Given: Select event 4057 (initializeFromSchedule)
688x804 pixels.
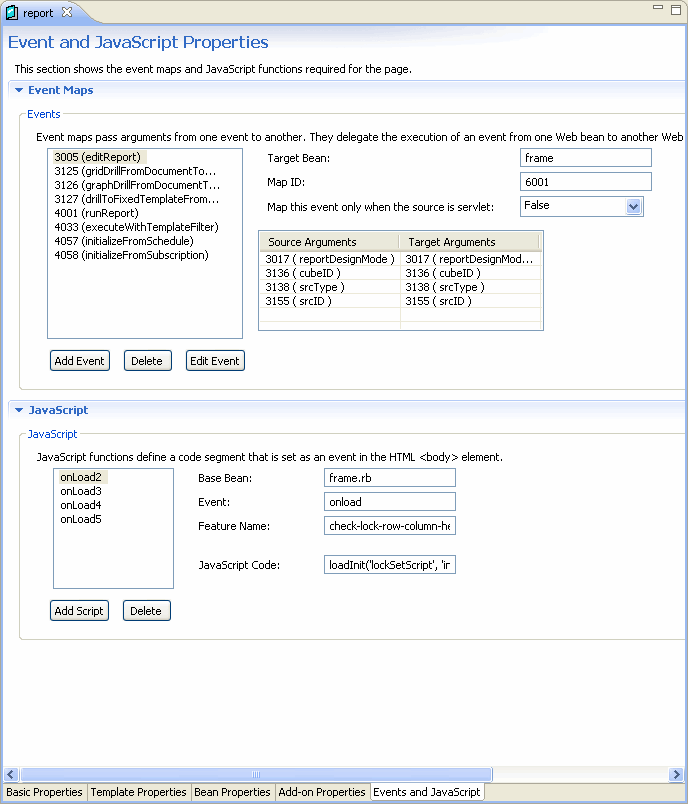Looking at the screenshot, I should (x=124, y=241).
